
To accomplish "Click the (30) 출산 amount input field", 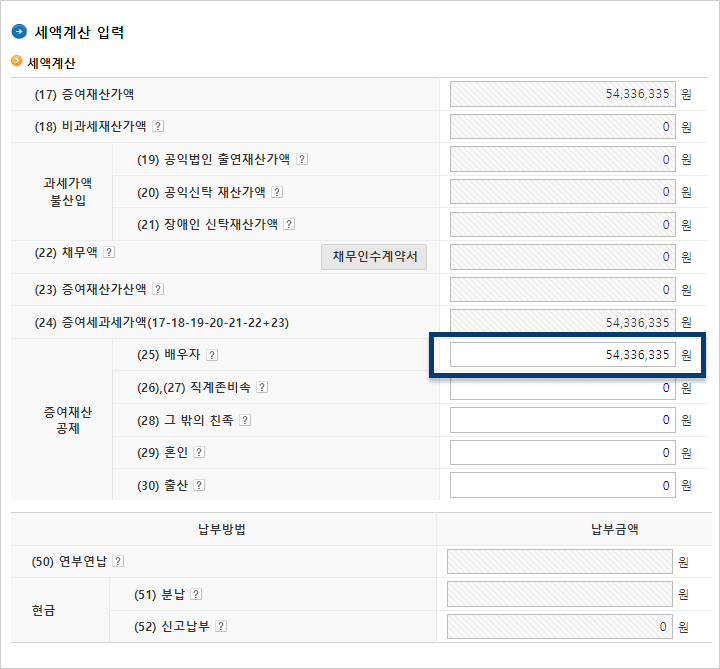I will [x=562, y=485].
